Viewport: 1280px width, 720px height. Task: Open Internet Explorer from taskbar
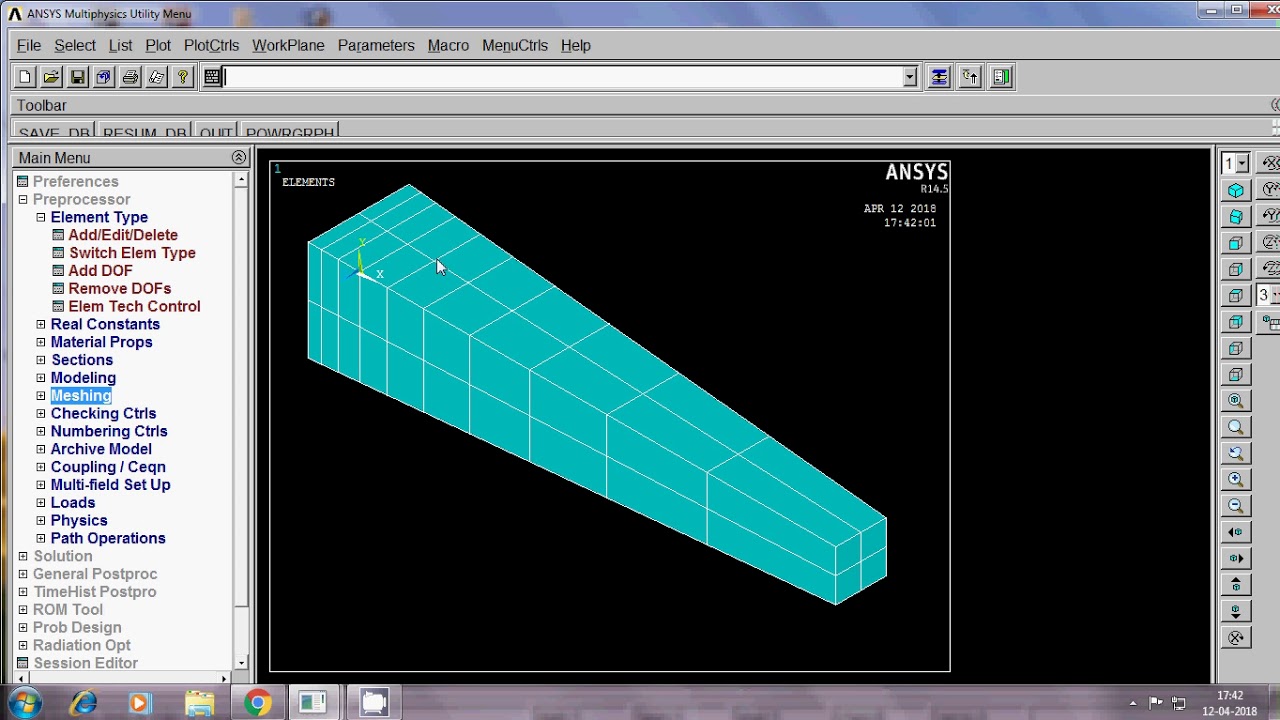pyautogui.click(x=82, y=703)
